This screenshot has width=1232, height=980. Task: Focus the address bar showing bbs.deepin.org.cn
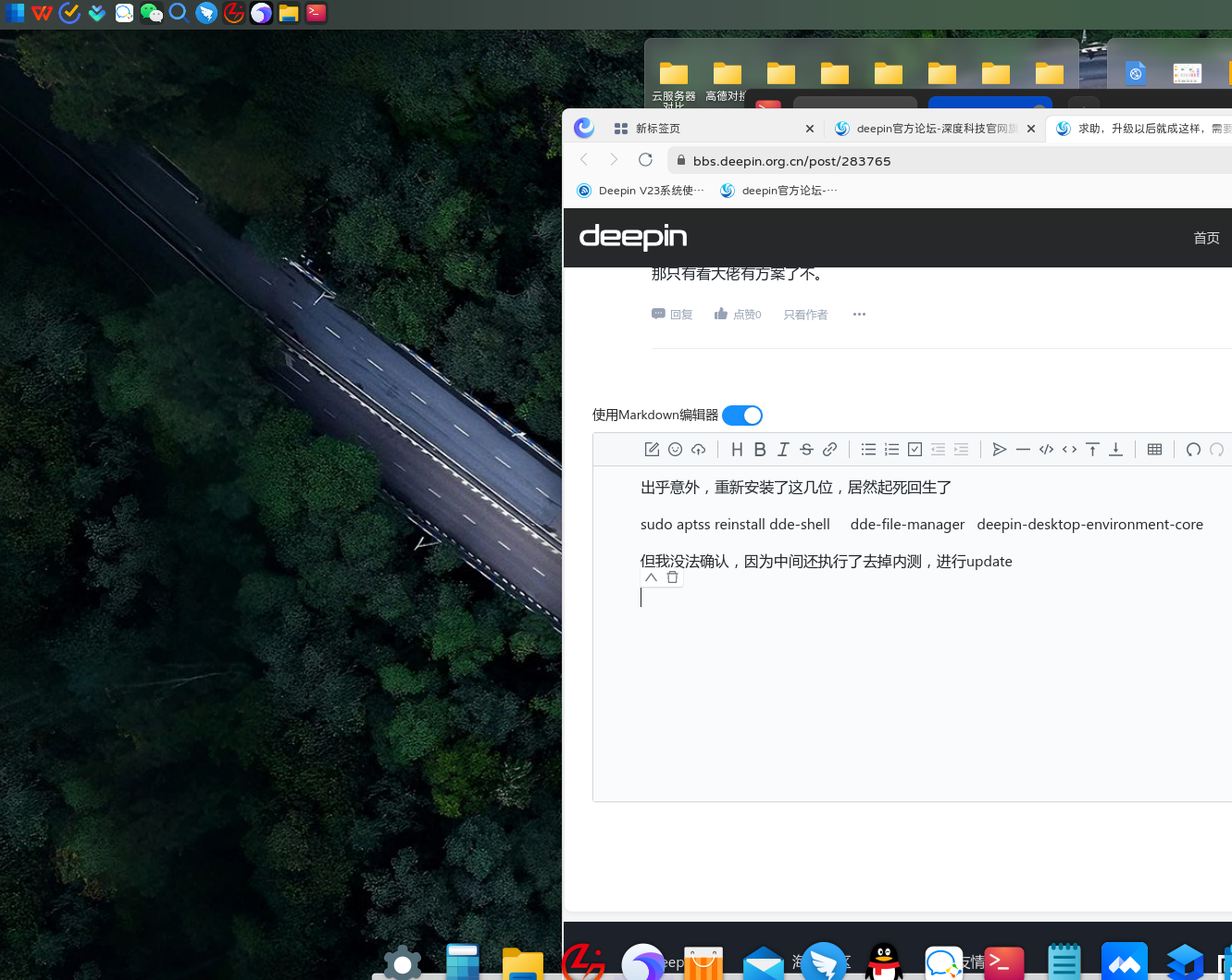coord(949,160)
